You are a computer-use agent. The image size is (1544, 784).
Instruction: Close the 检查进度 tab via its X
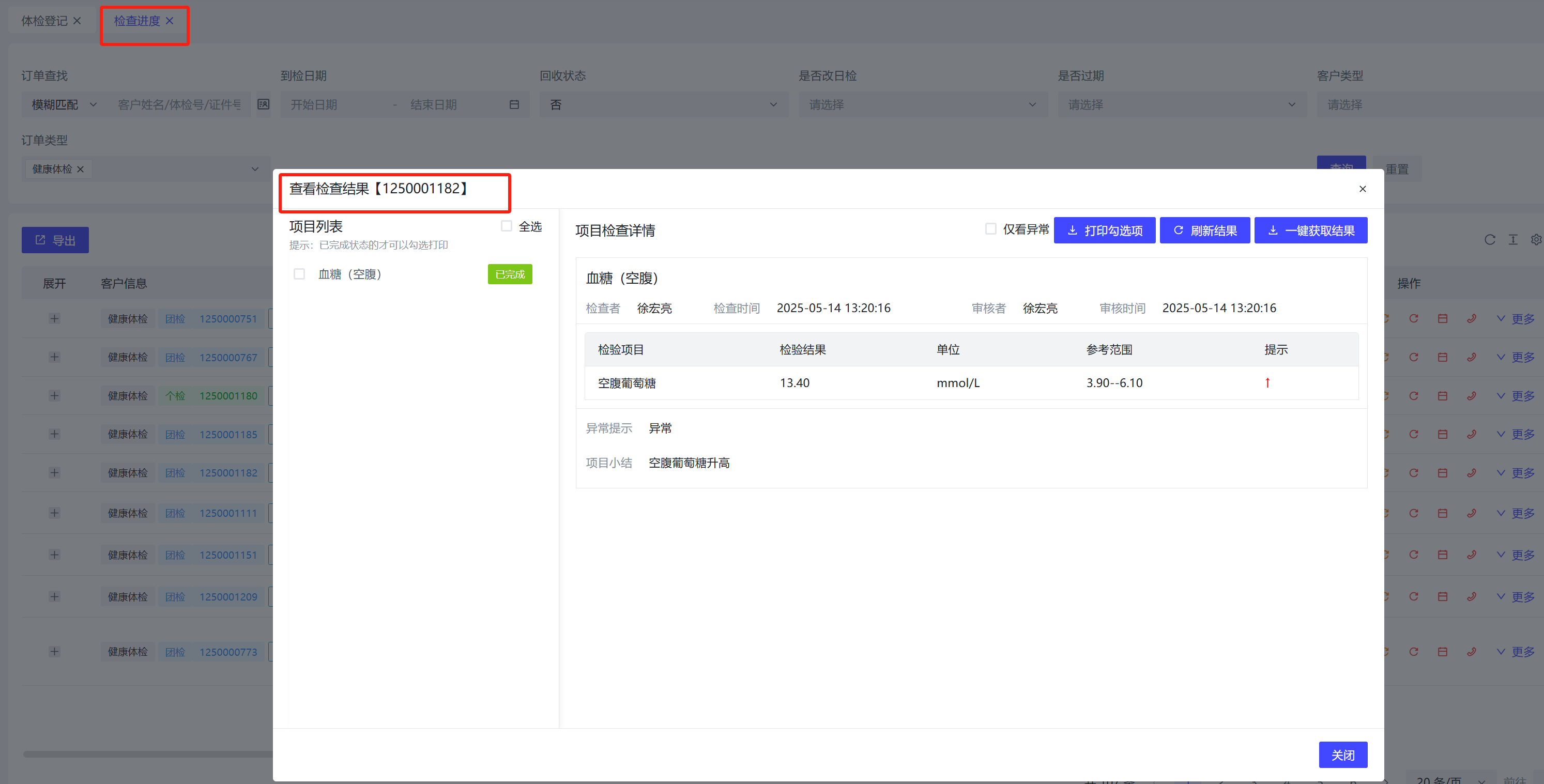[170, 21]
